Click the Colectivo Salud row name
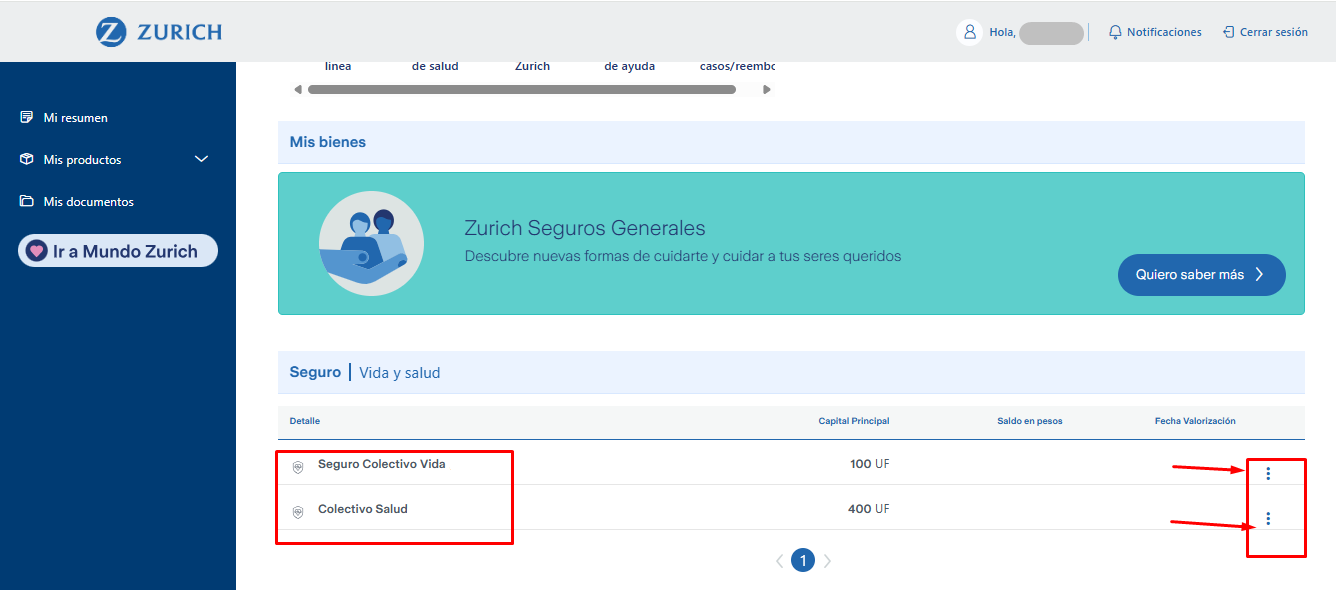Screen dimensions: 1336x590 (x=363, y=509)
